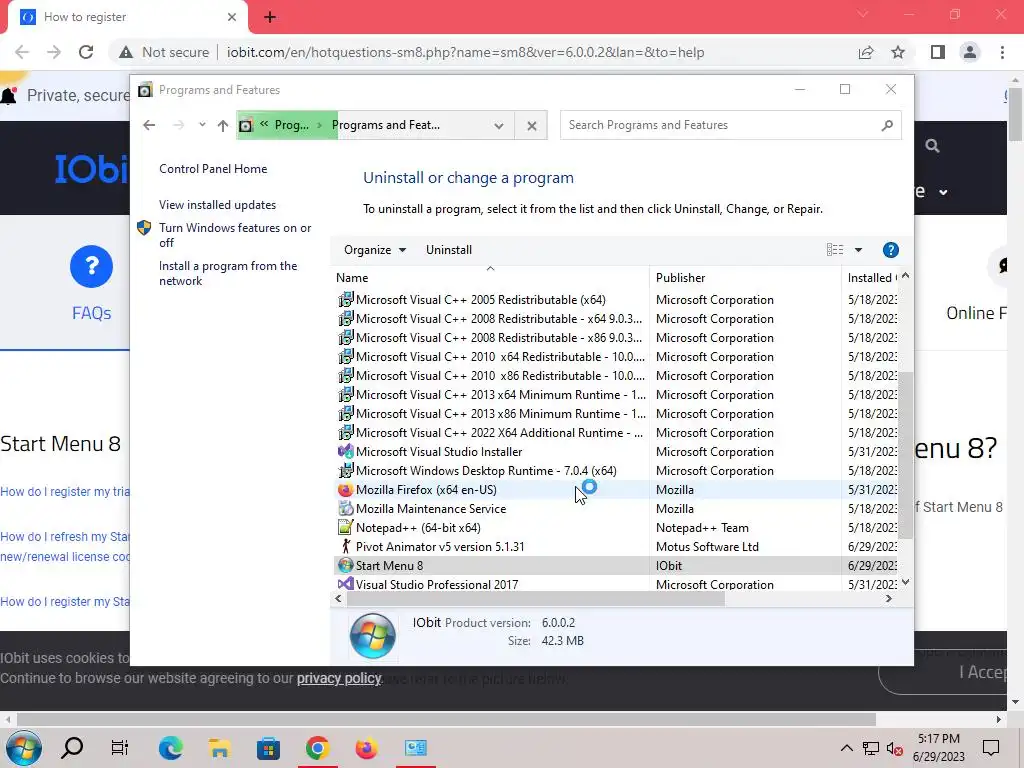Click the horizontal scrollbar left arrow in list
Viewport: 1024px width, 768px height.
[x=338, y=598]
